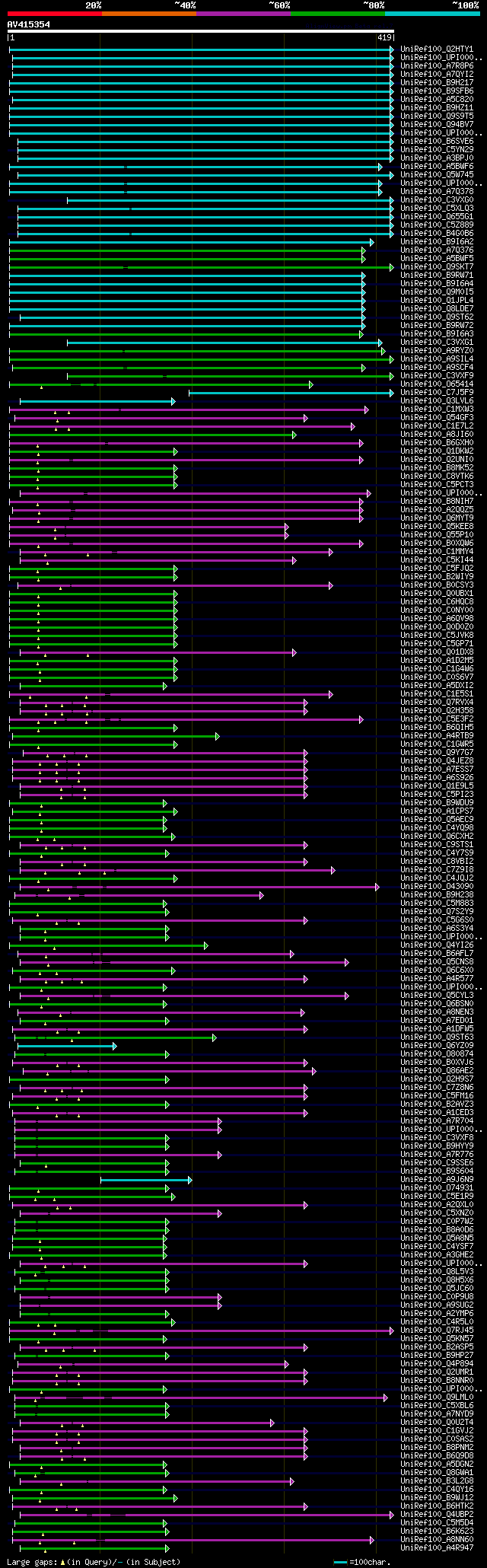Viewport: 487px width, 1568px height.
Task: Select hit label UniRef100_Q4YI26
Action: [x=437, y=945]
